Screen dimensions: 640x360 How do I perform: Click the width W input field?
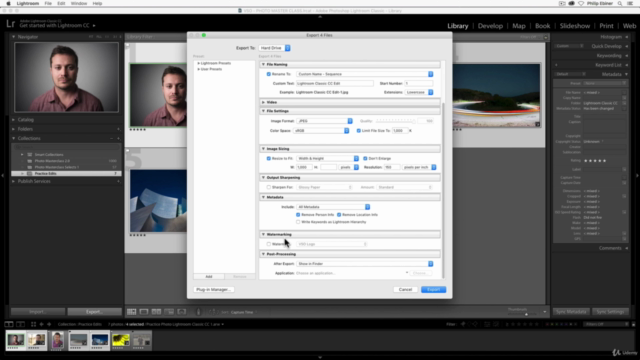pos(304,167)
